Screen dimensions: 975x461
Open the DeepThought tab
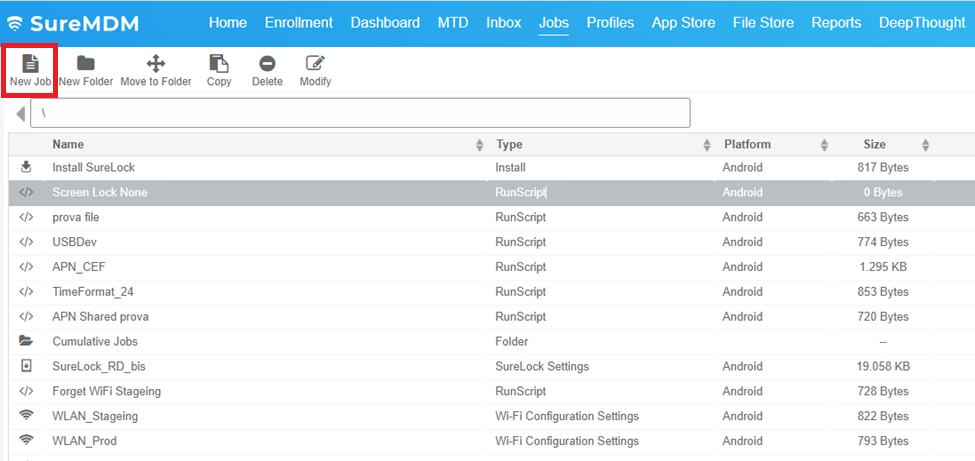(921, 23)
